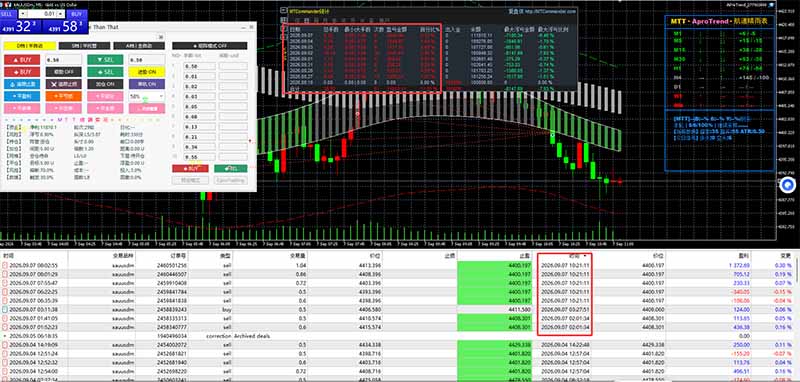The height and width of the screenshot is (382, 800).
Task: Open the MTCommander.com link
Action: pyautogui.click(x=552, y=11)
